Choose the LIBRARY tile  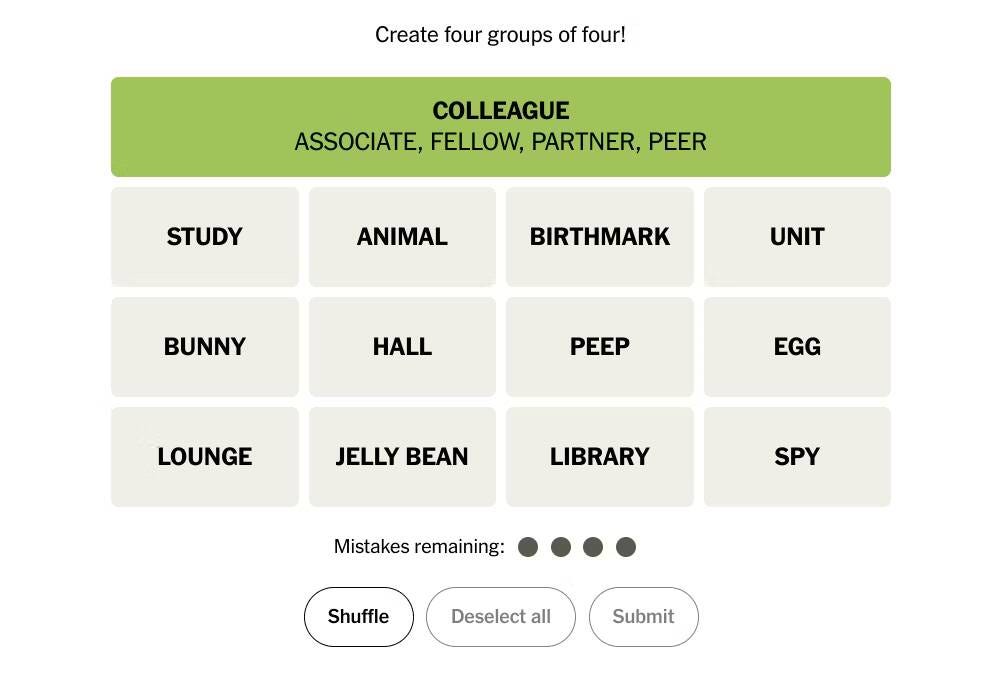click(599, 457)
